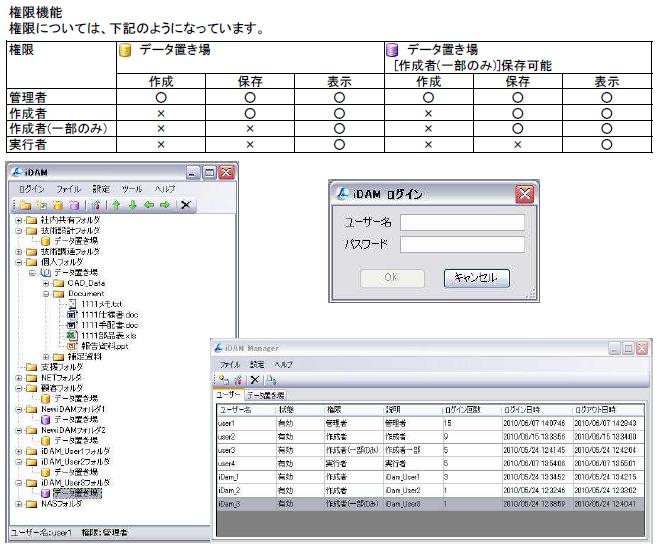The image size is (657, 550).
Task: Expand the NASフォルダ tree node
Action: [19, 504]
